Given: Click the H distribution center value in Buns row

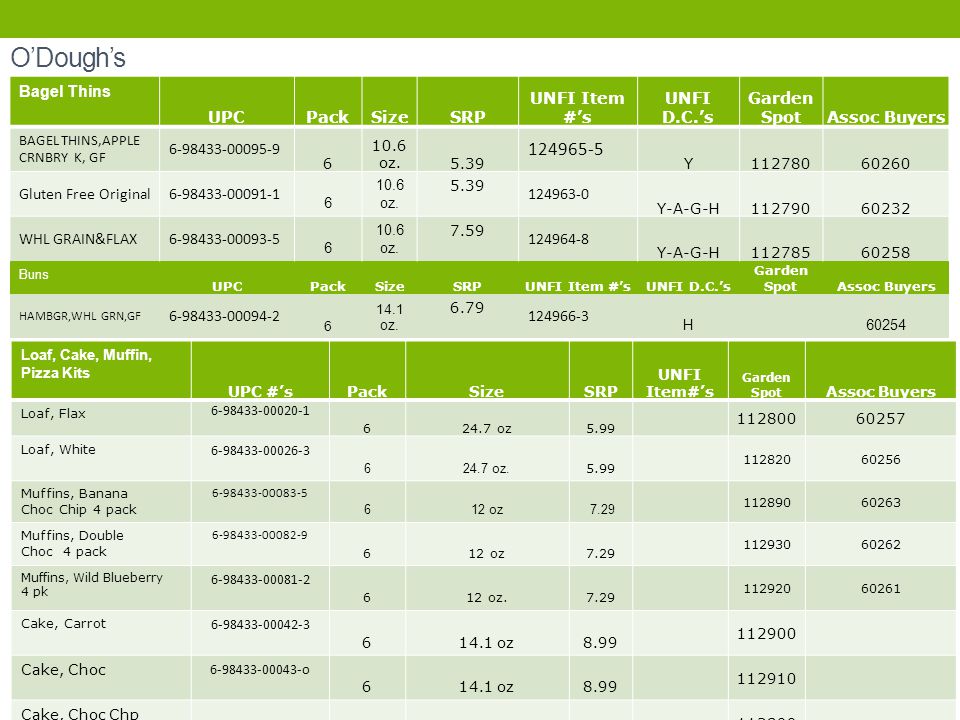Looking at the screenshot, I should pos(688,324).
